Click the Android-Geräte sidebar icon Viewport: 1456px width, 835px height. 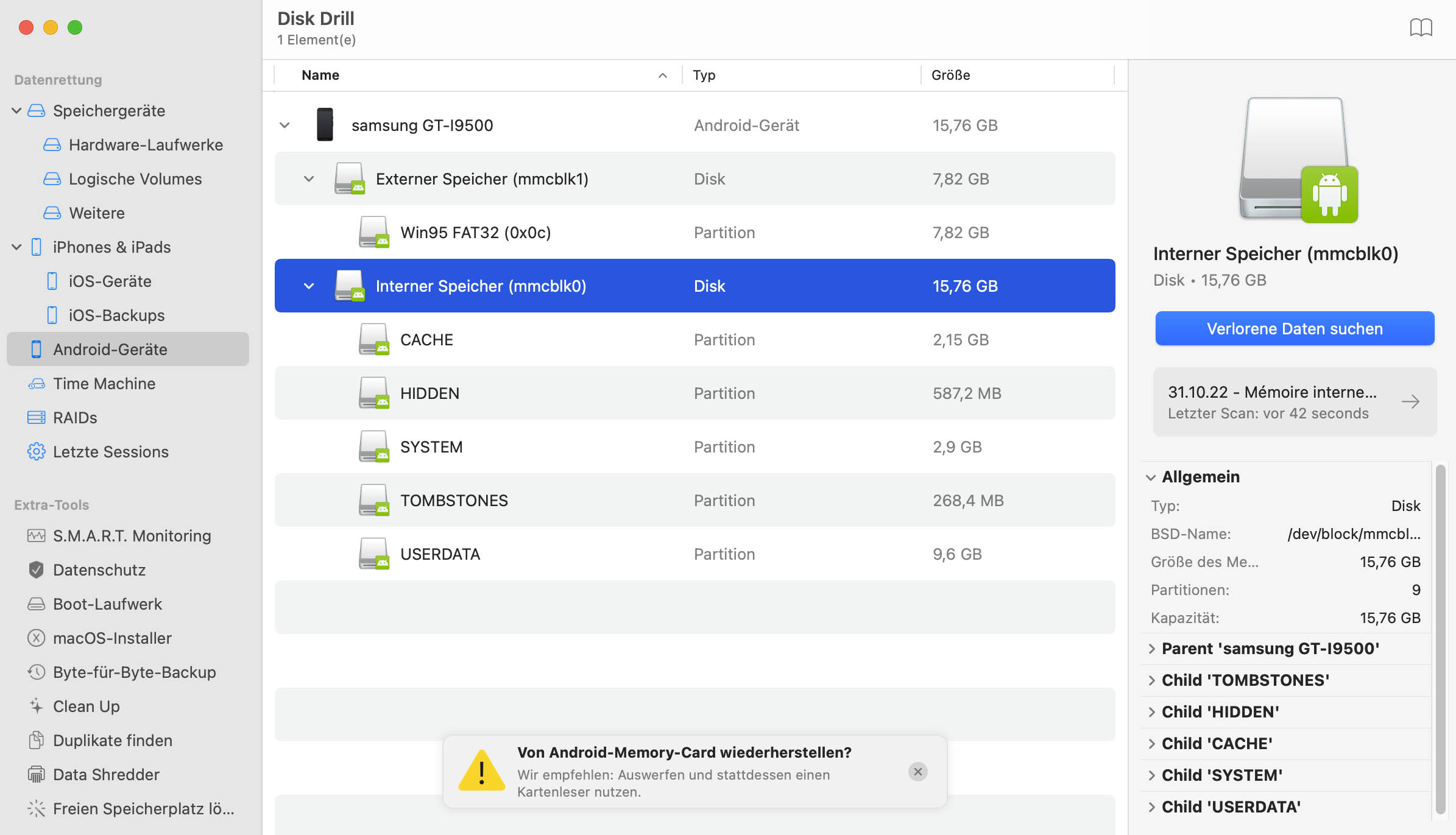[35, 349]
